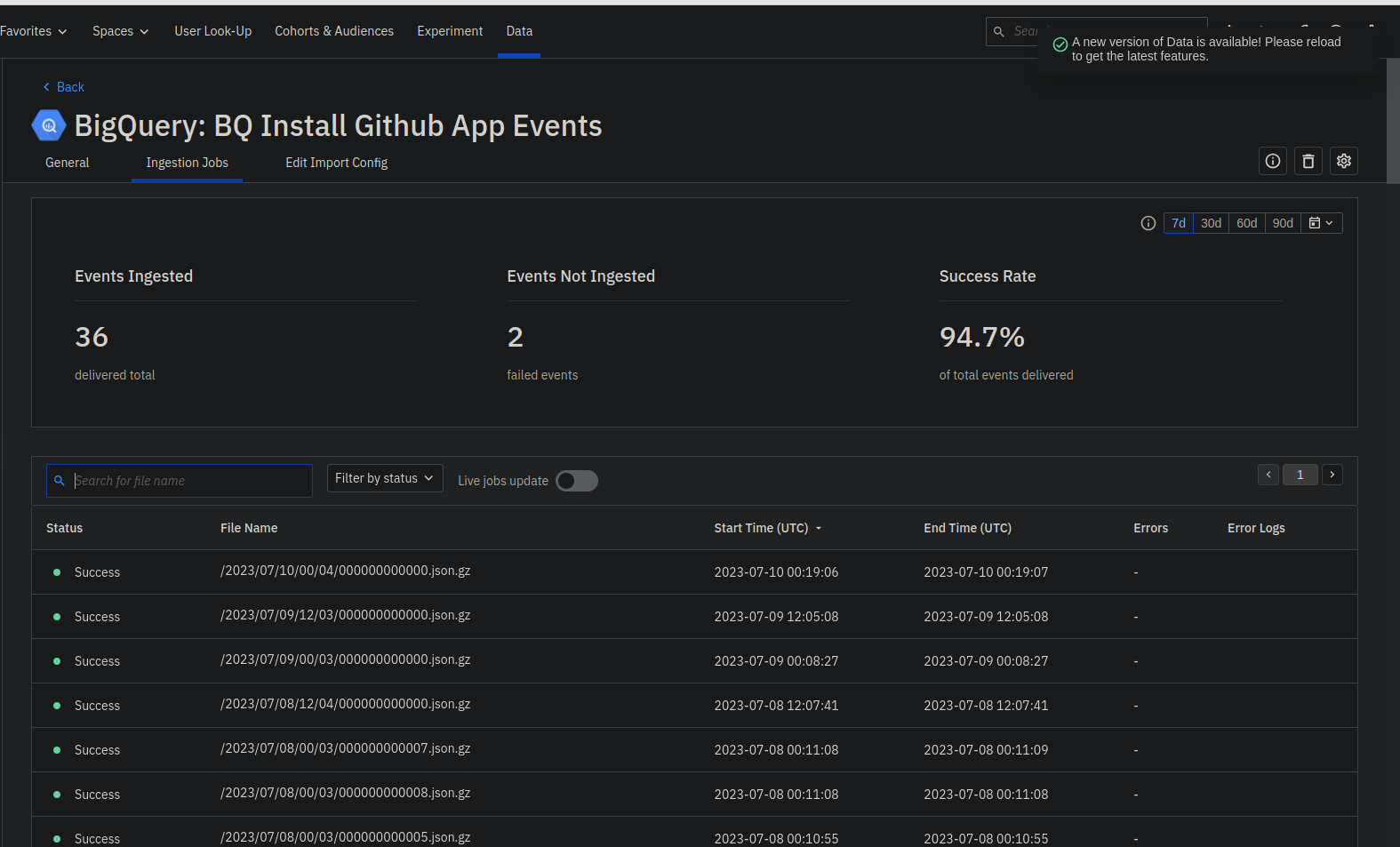
Task: Click the BigQuery source logo icon
Action: click(x=49, y=126)
